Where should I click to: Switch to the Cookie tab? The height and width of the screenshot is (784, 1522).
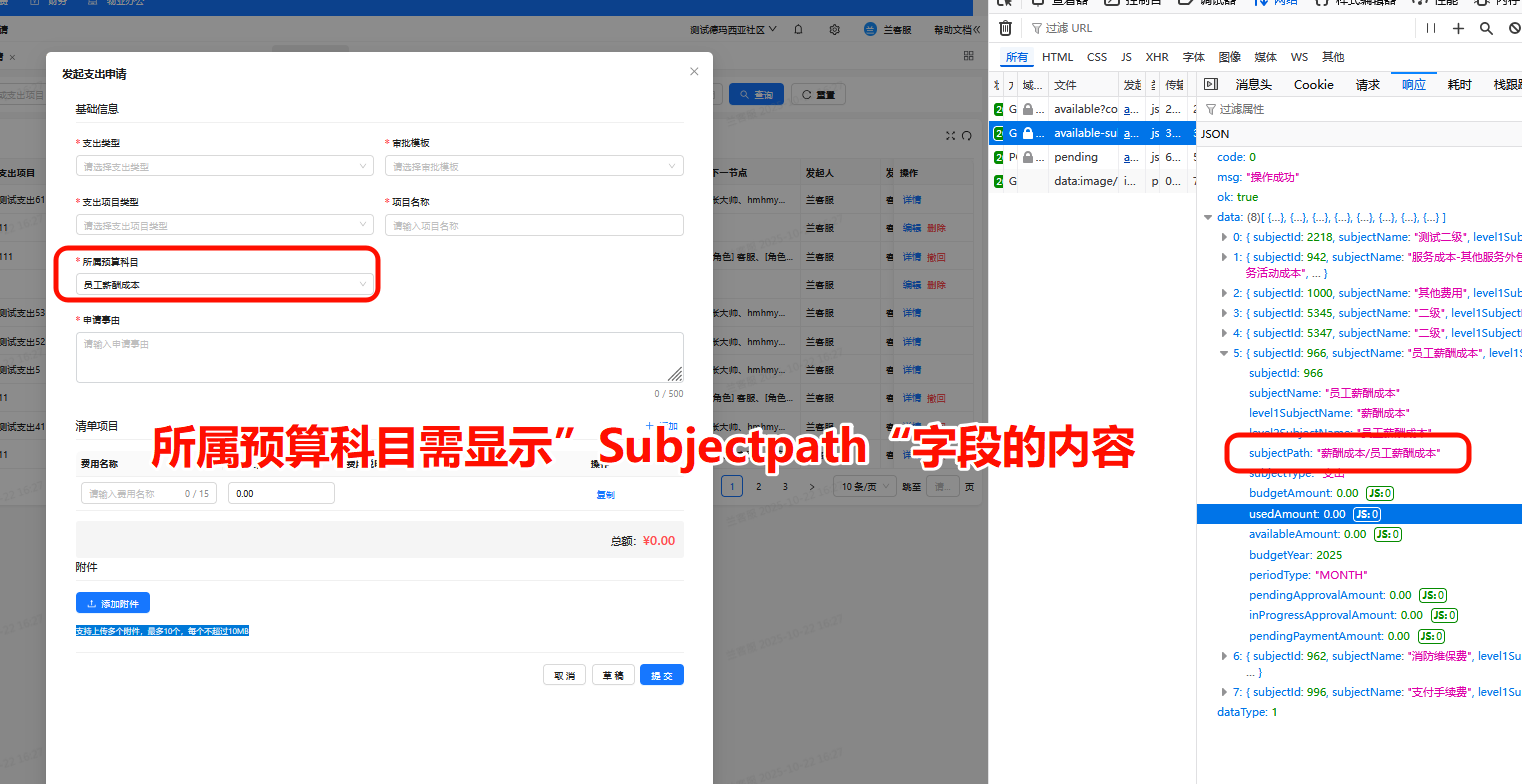(1314, 84)
